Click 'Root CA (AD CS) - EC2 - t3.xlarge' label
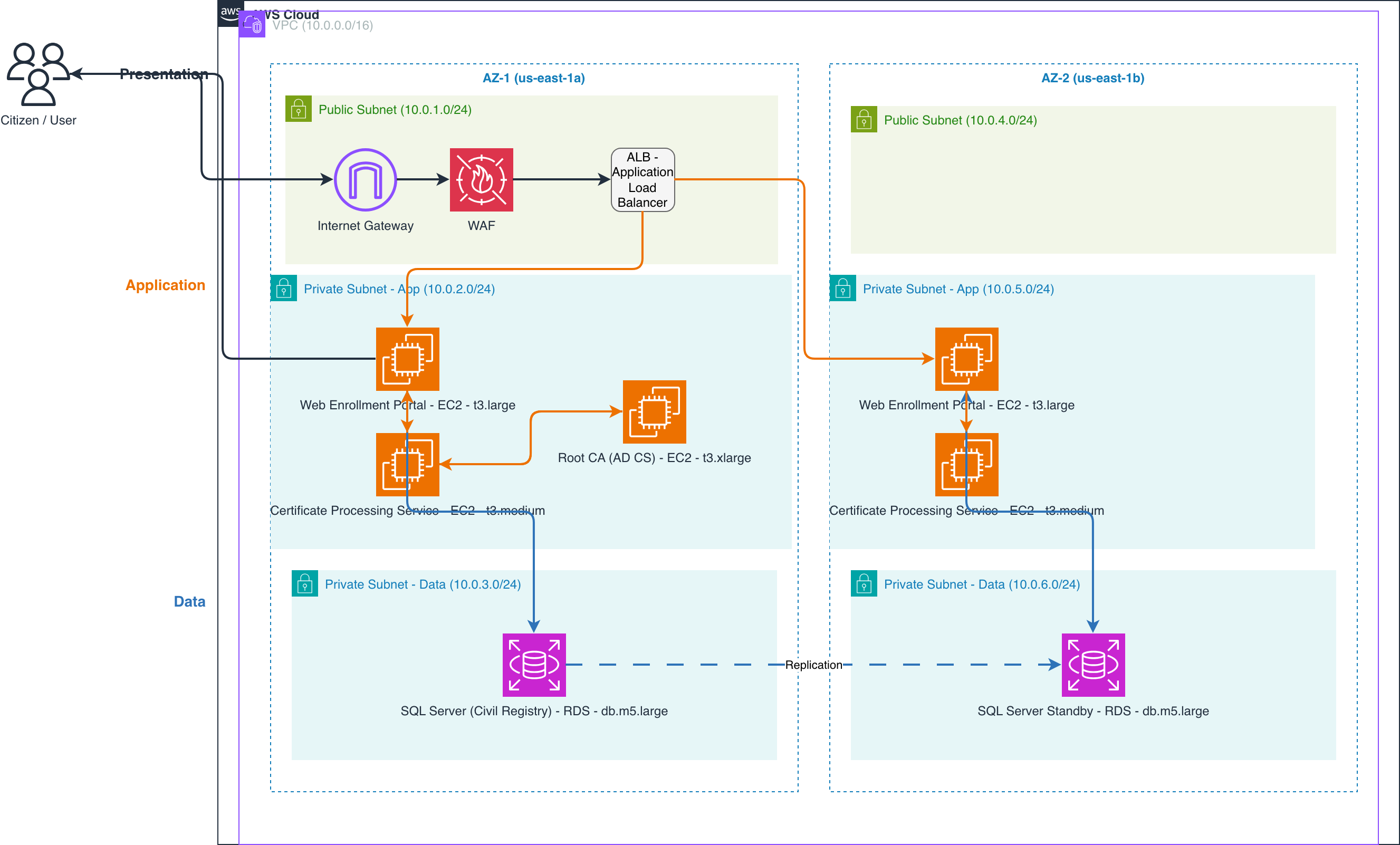The width and height of the screenshot is (1400, 845). 655,457
